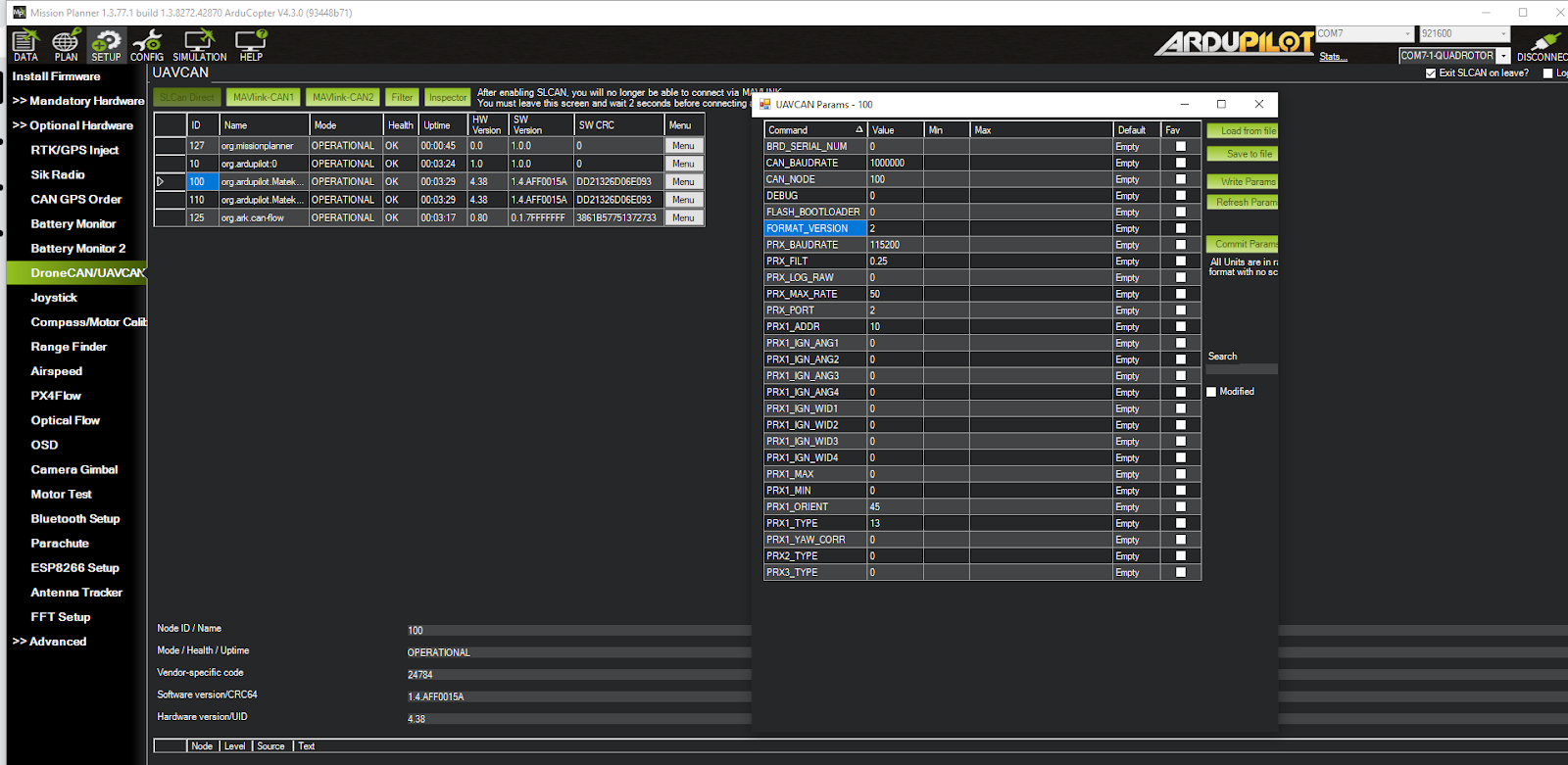Click the row arrow for node 100
Image resolution: width=1568 pixels, height=765 pixels.
click(161, 182)
